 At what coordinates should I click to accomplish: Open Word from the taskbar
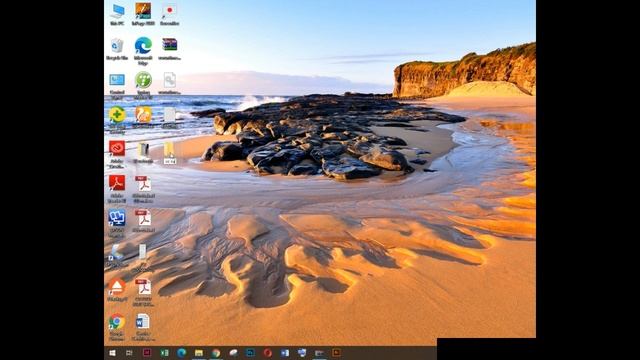[x=285, y=353]
